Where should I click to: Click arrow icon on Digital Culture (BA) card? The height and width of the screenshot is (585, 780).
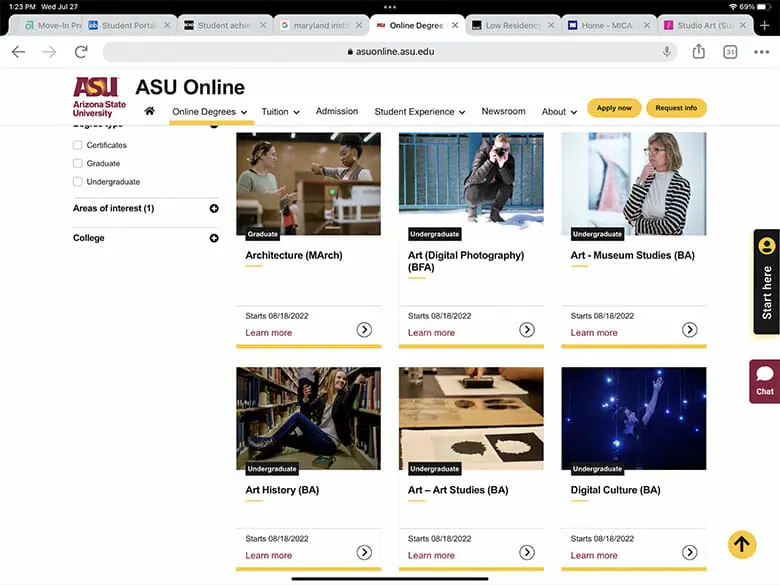(x=689, y=552)
